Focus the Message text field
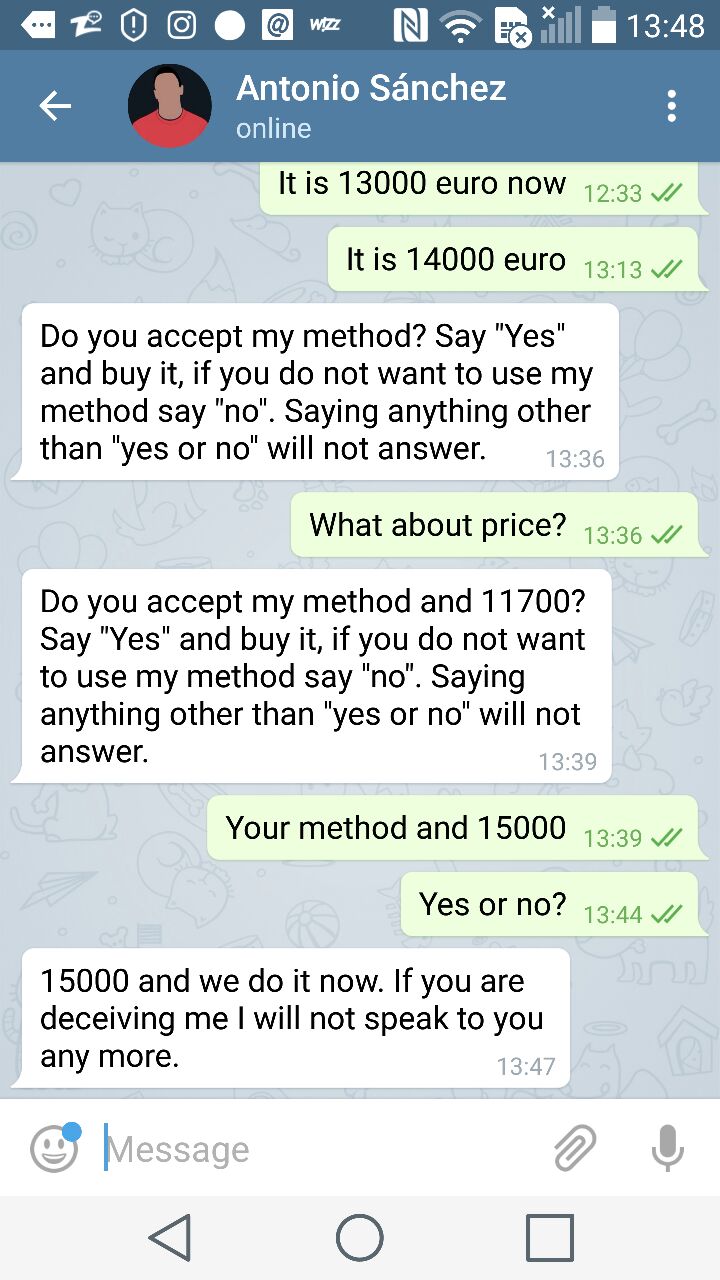The width and height of the screenshot is (720, 1280). [x=320, y=1150]
